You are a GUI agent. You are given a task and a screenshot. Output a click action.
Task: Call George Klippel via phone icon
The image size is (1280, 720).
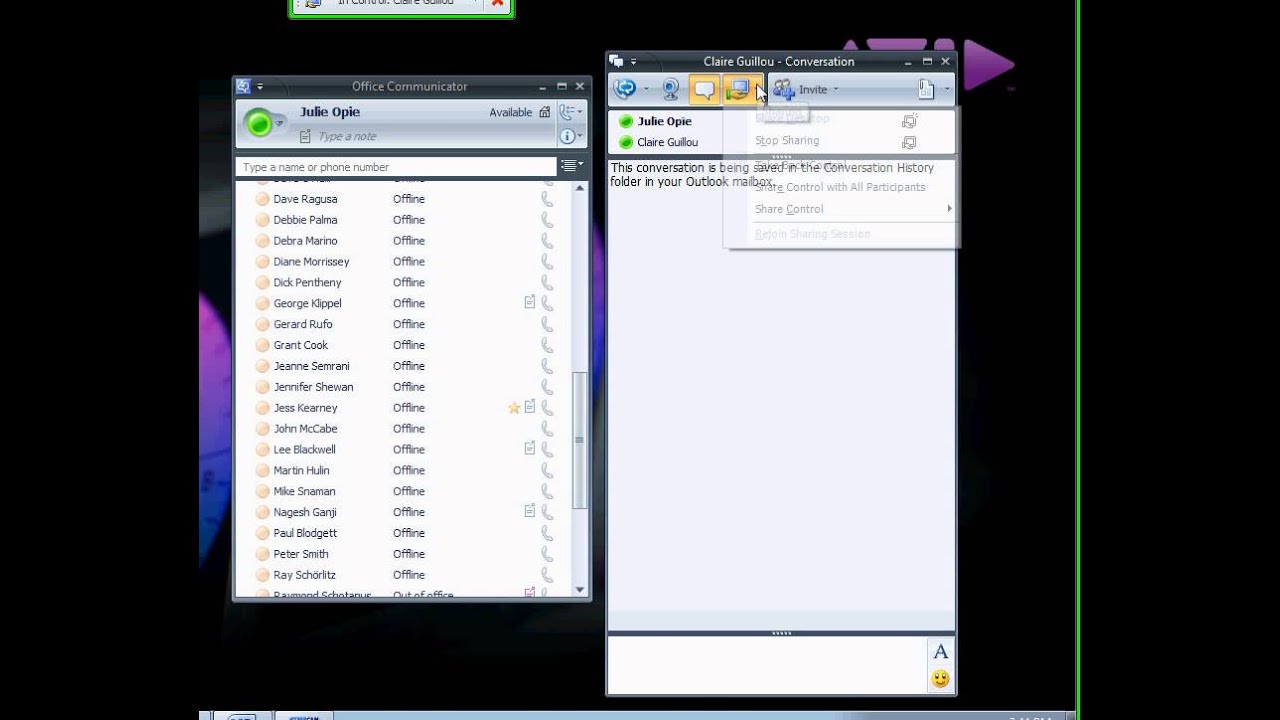[547, 303]
